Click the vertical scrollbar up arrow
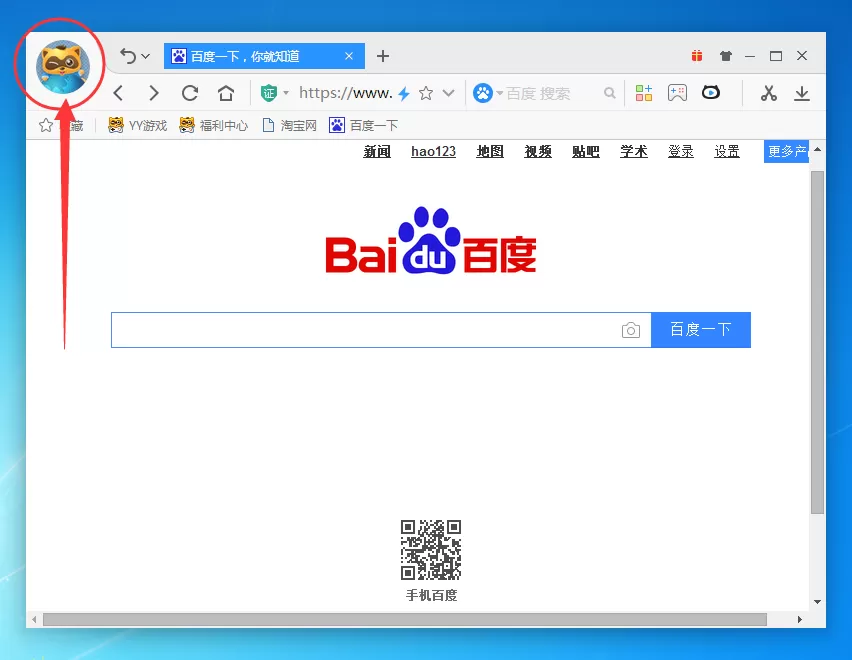The image size is (852, 660). pyautogui.click(x=817, y=149)
